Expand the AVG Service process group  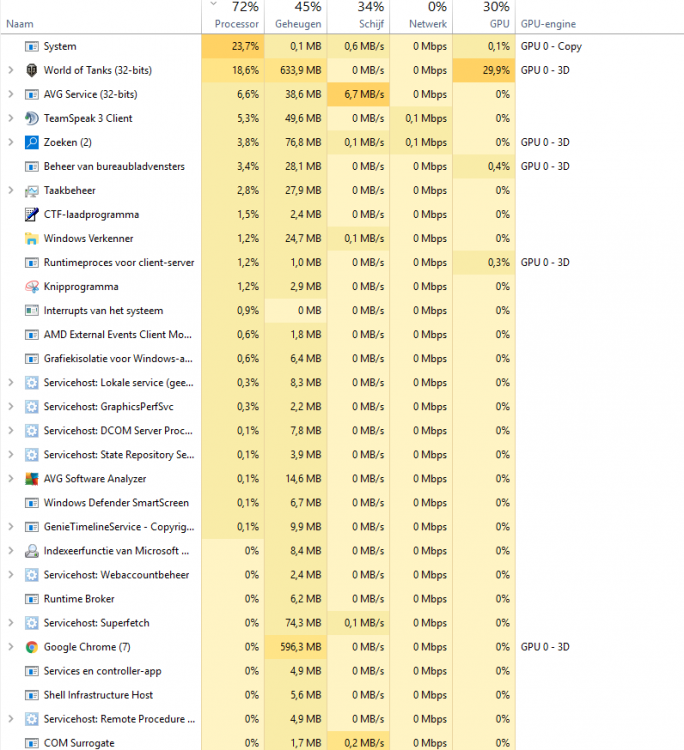[10, 95]
